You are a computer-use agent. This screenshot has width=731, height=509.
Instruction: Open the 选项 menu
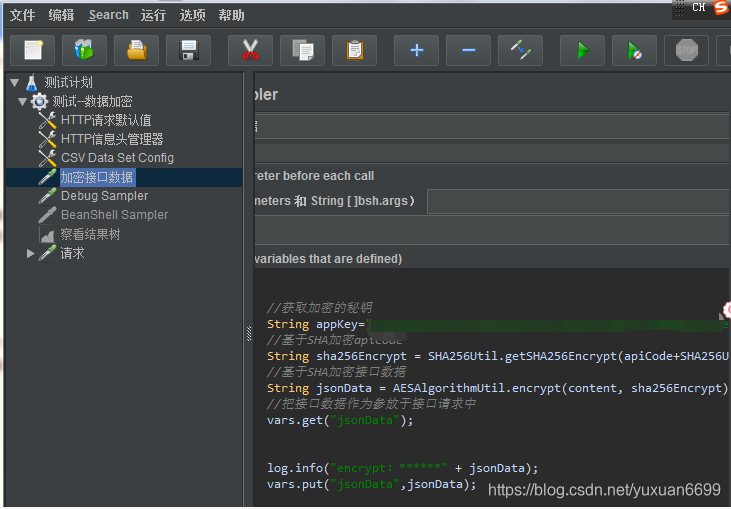[193, 15]
